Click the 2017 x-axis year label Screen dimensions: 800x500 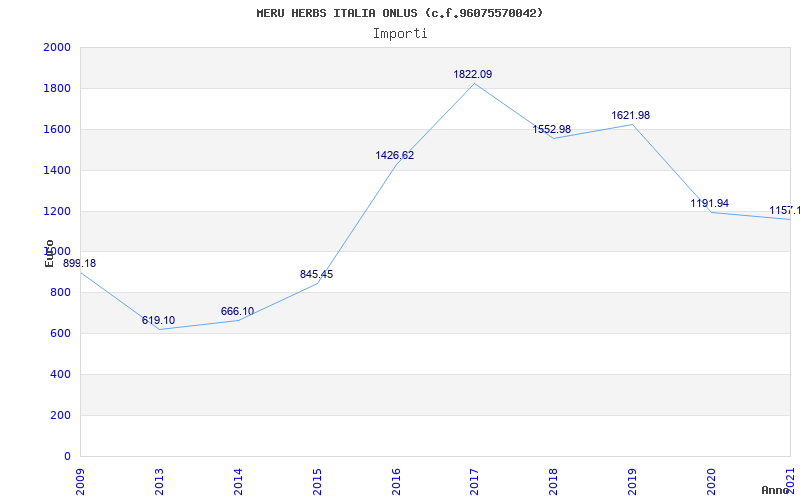[474, 482]
